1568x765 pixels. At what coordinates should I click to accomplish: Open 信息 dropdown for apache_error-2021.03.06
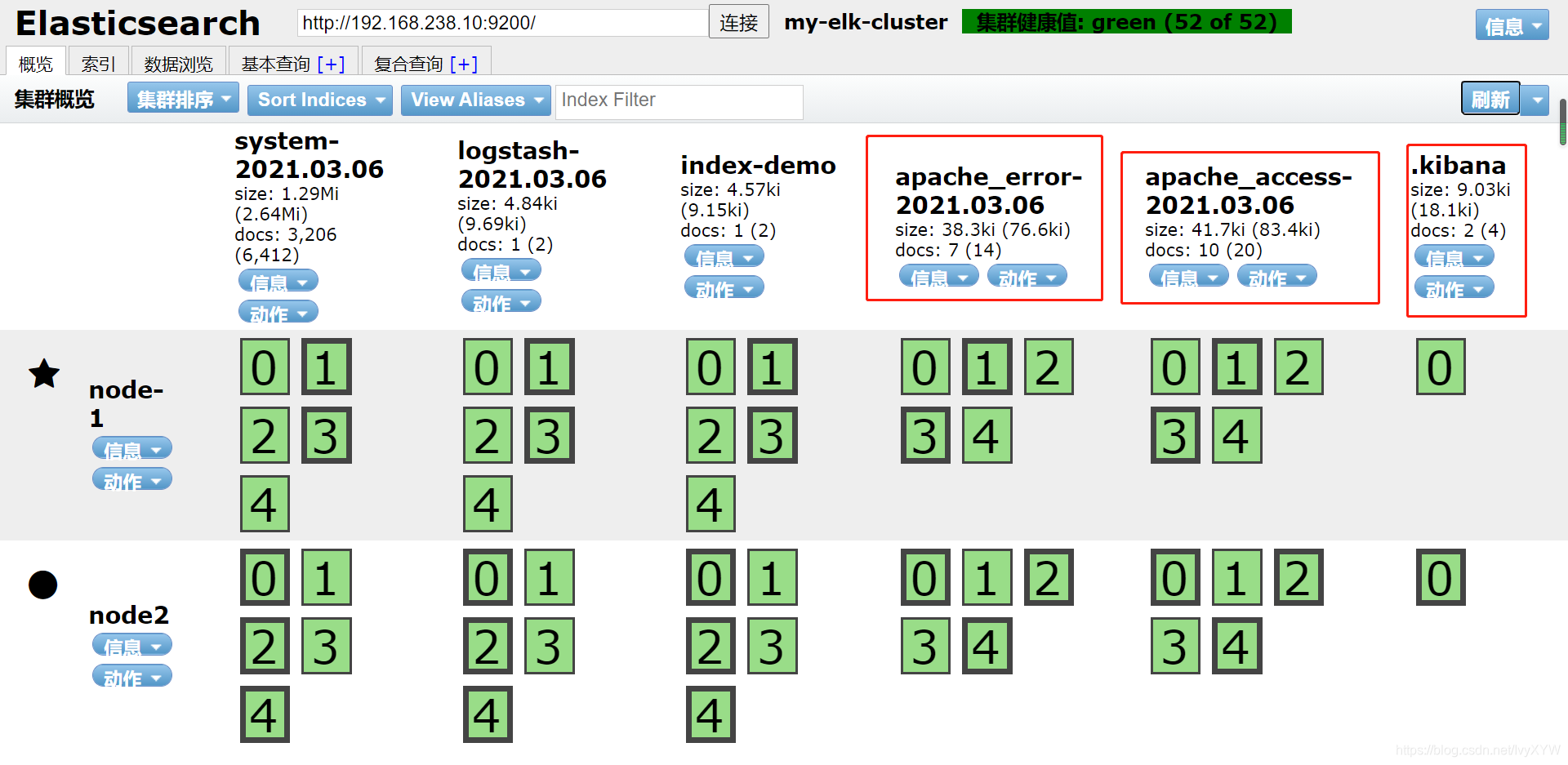tap(939, 276)
